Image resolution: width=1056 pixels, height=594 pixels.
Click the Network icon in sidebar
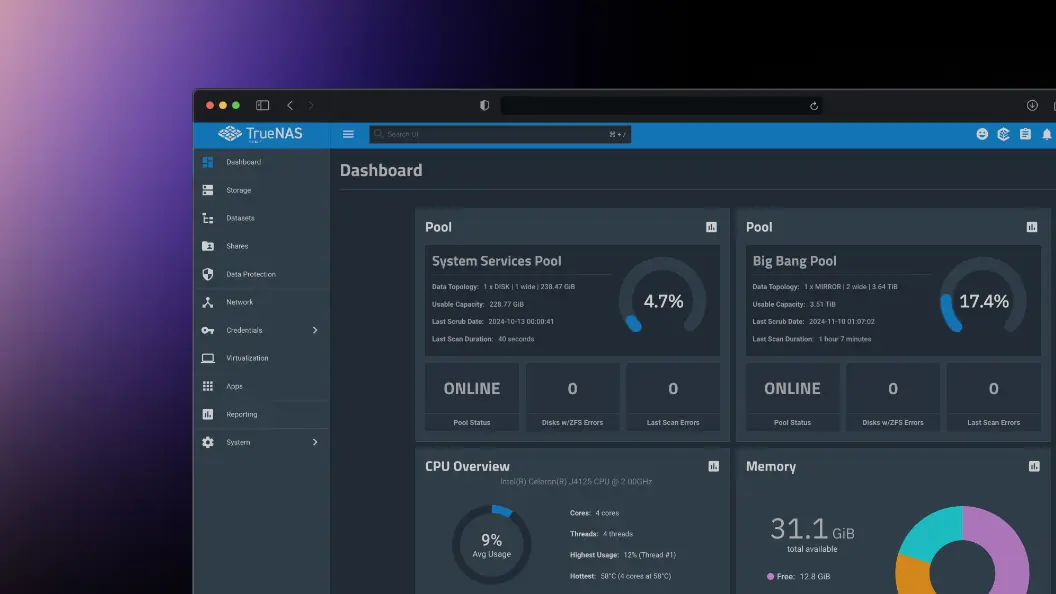click(208, 302)
